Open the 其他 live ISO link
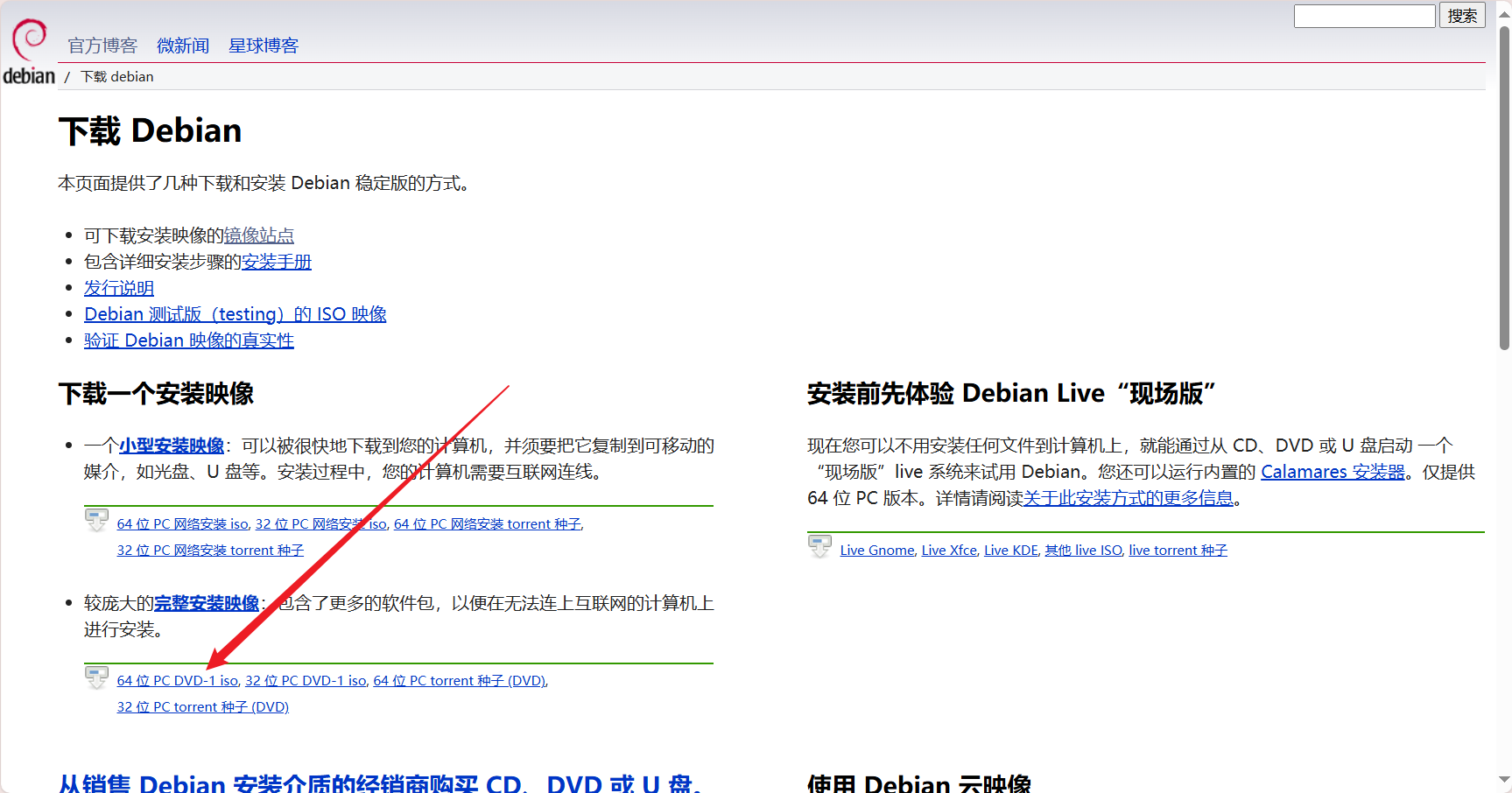 pos(1083,551)
